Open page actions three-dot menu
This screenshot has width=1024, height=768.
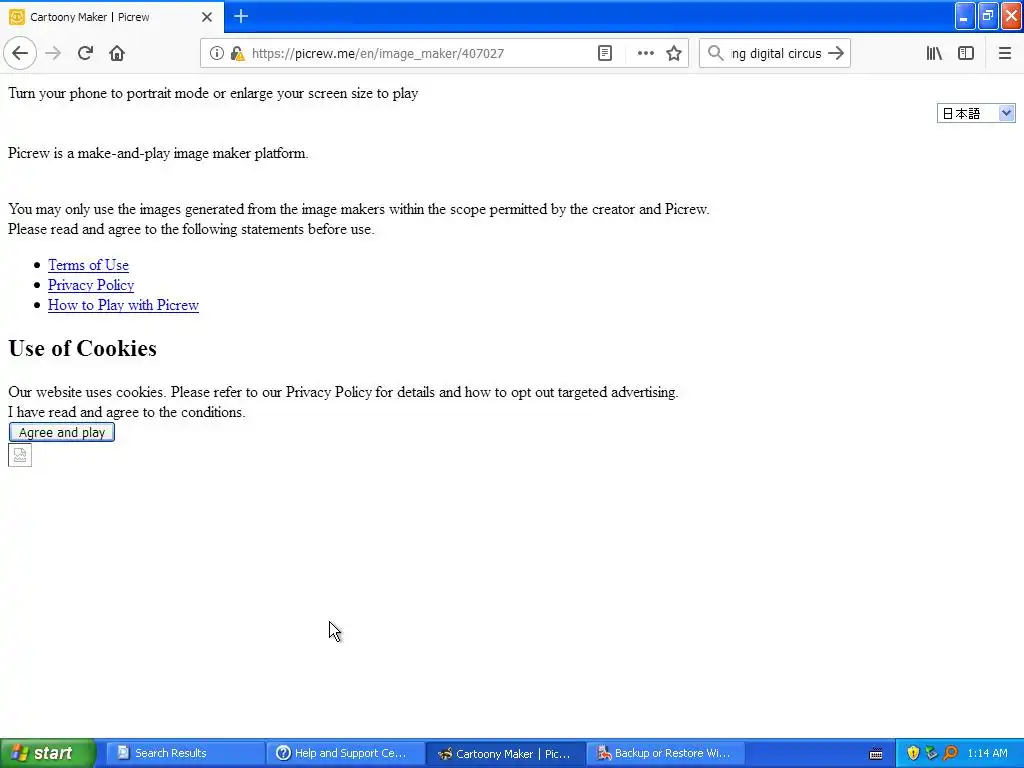pyautogui.click(x=645, y=53)
